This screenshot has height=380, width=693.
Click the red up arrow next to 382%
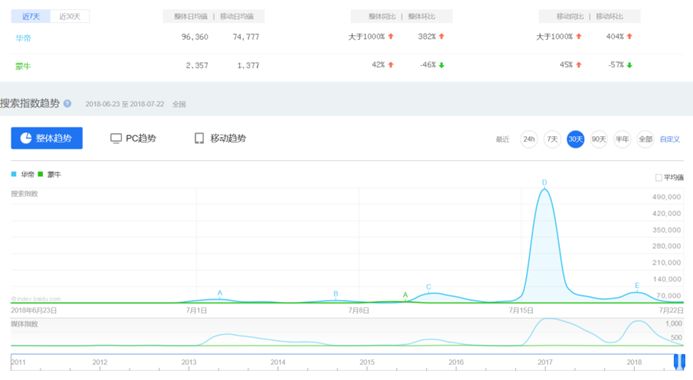pos(442,36)
